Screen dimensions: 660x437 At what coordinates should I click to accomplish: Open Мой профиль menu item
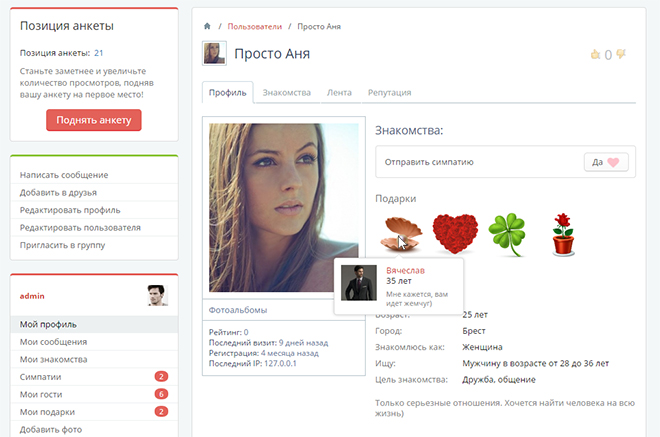pyautogui.click(x=94, y=324)
